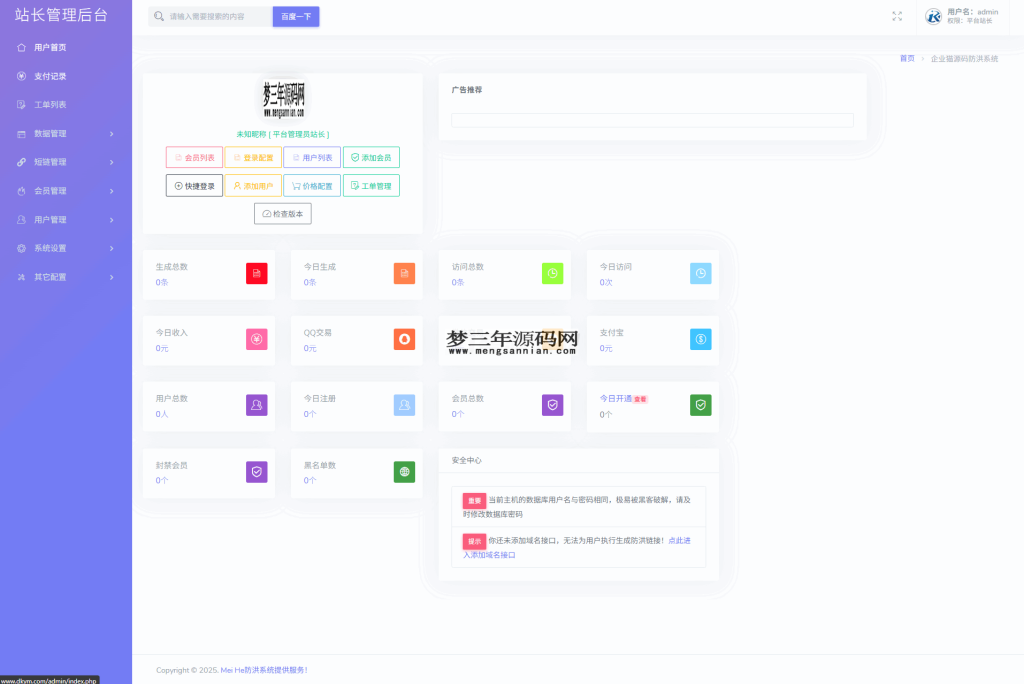The height and width of the screenshot is (684, 1024).
Task: Open 支付记录 in the sidebar
Action: 50,76
